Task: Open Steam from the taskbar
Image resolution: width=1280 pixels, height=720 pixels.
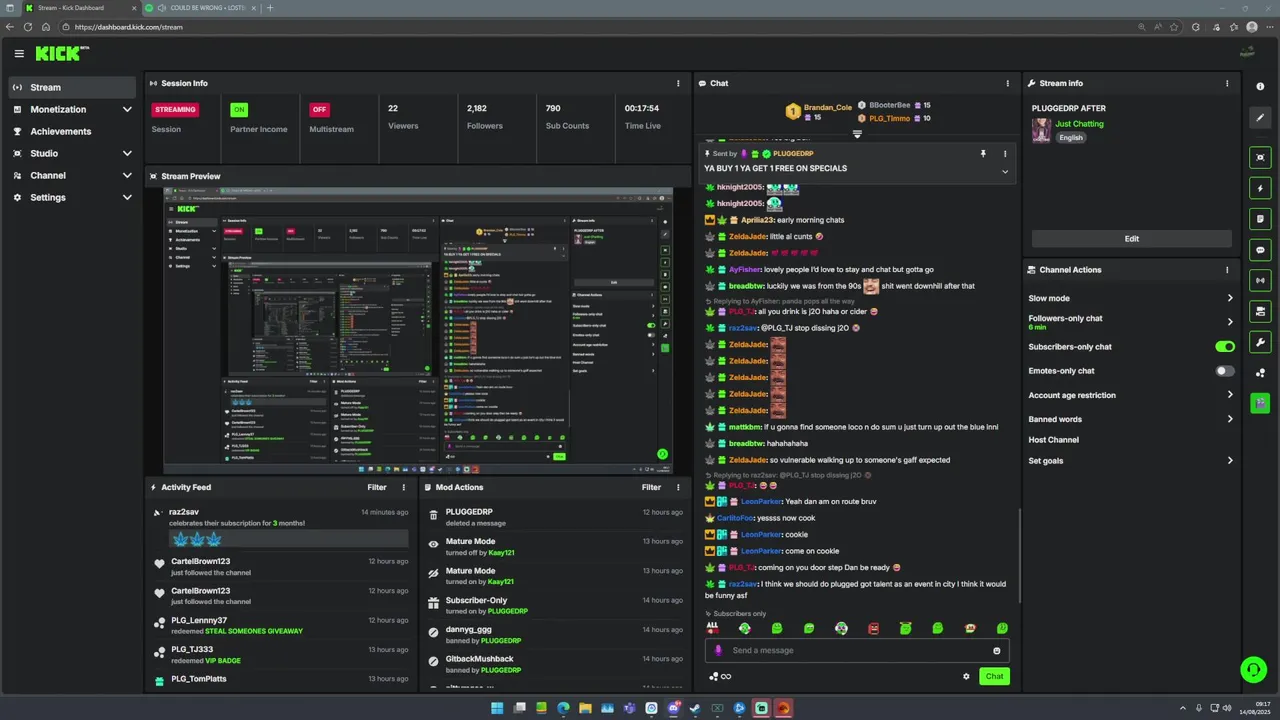Action: tap(695, 708)
